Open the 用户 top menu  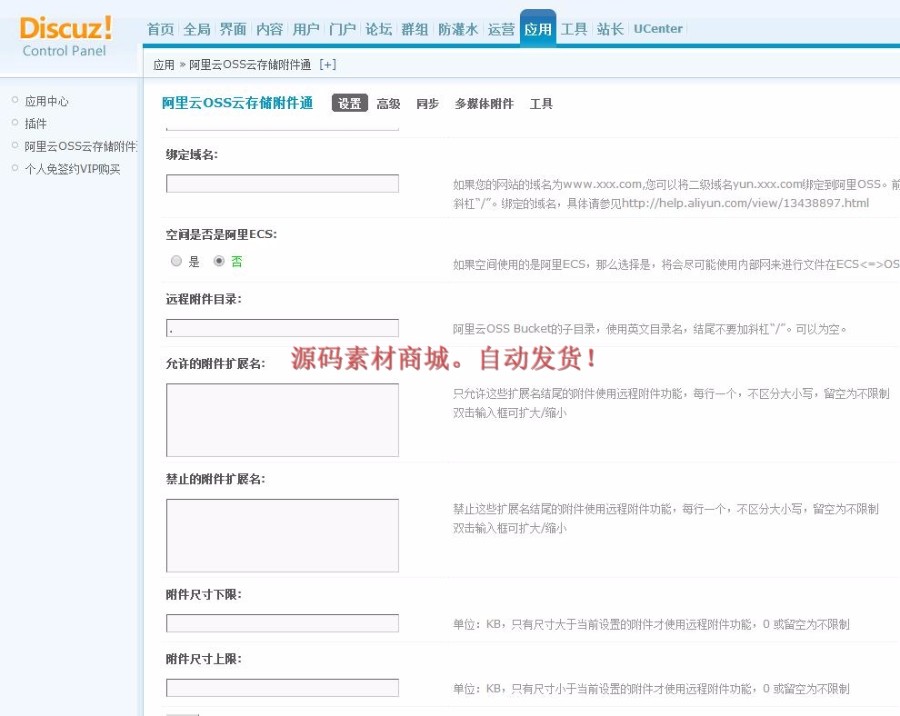click(306, 29)
